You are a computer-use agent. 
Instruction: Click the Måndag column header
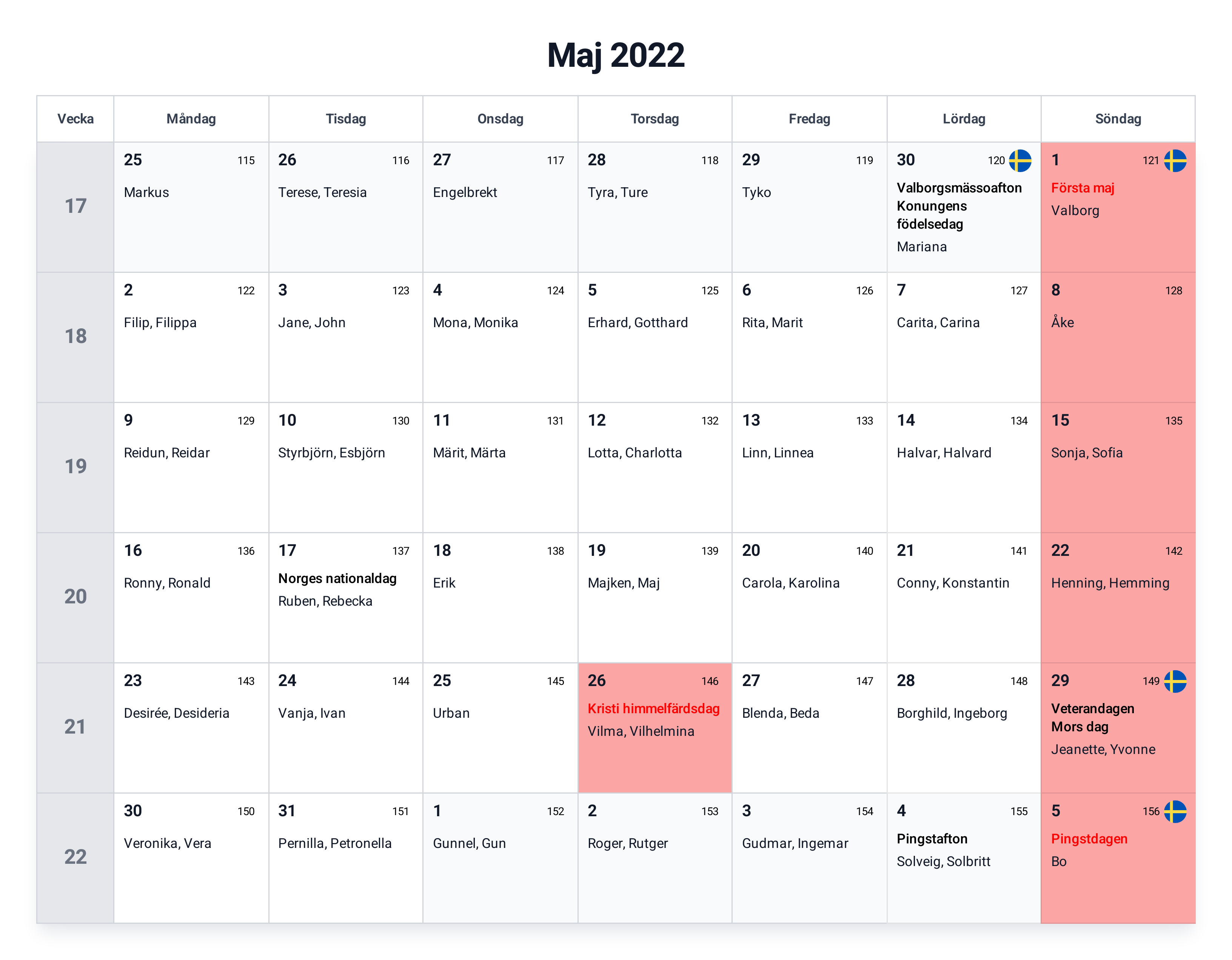[191, 119]
